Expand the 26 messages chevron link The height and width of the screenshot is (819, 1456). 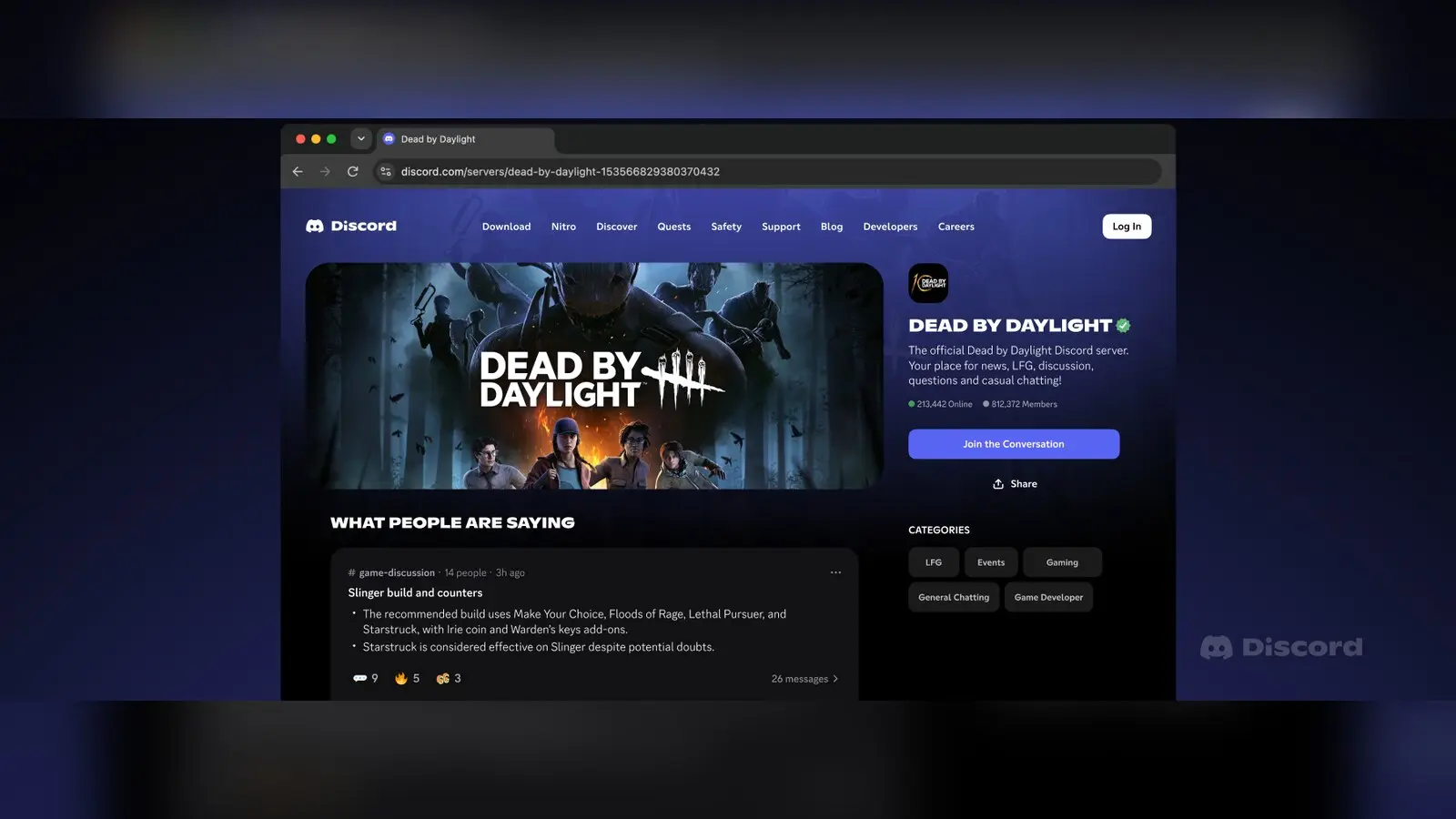click(x=804, y=679)
